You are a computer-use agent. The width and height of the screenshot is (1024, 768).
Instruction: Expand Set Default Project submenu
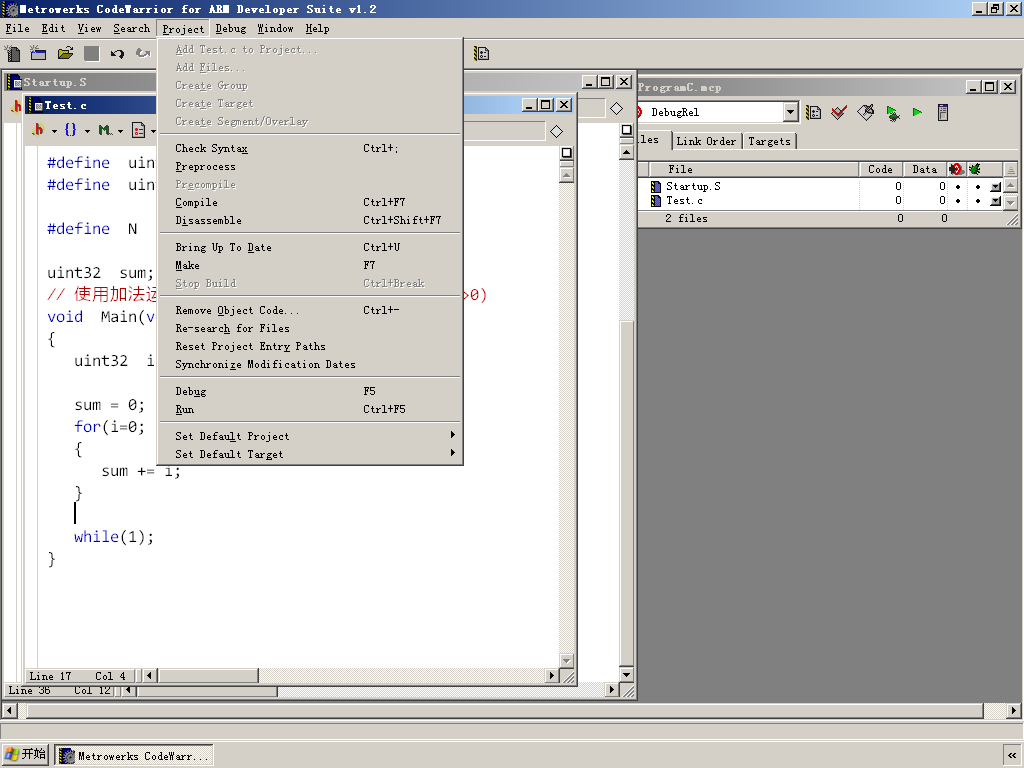coord(310,436)
